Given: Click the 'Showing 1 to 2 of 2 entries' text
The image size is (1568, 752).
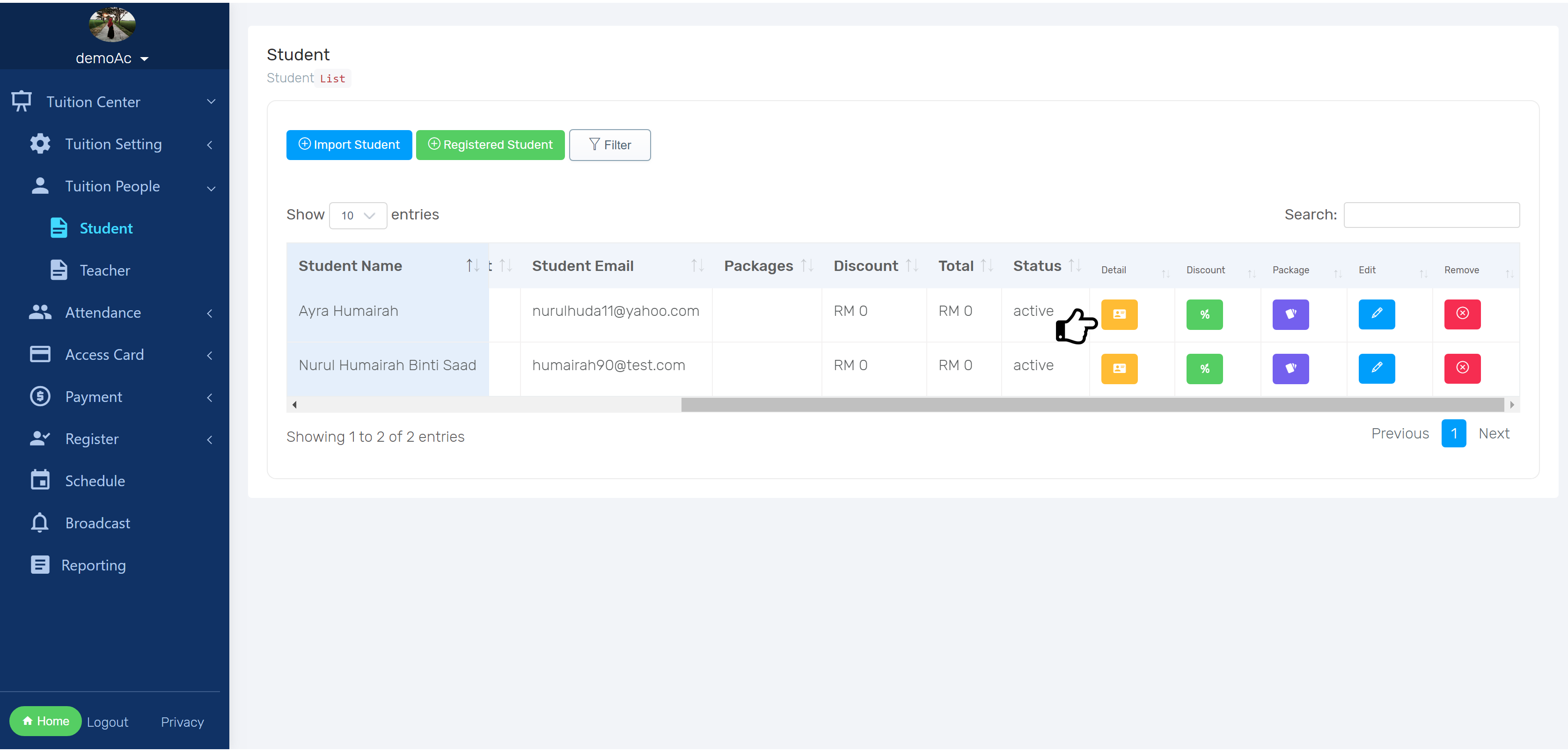Looking at the screenshot, I should [375, 437].
